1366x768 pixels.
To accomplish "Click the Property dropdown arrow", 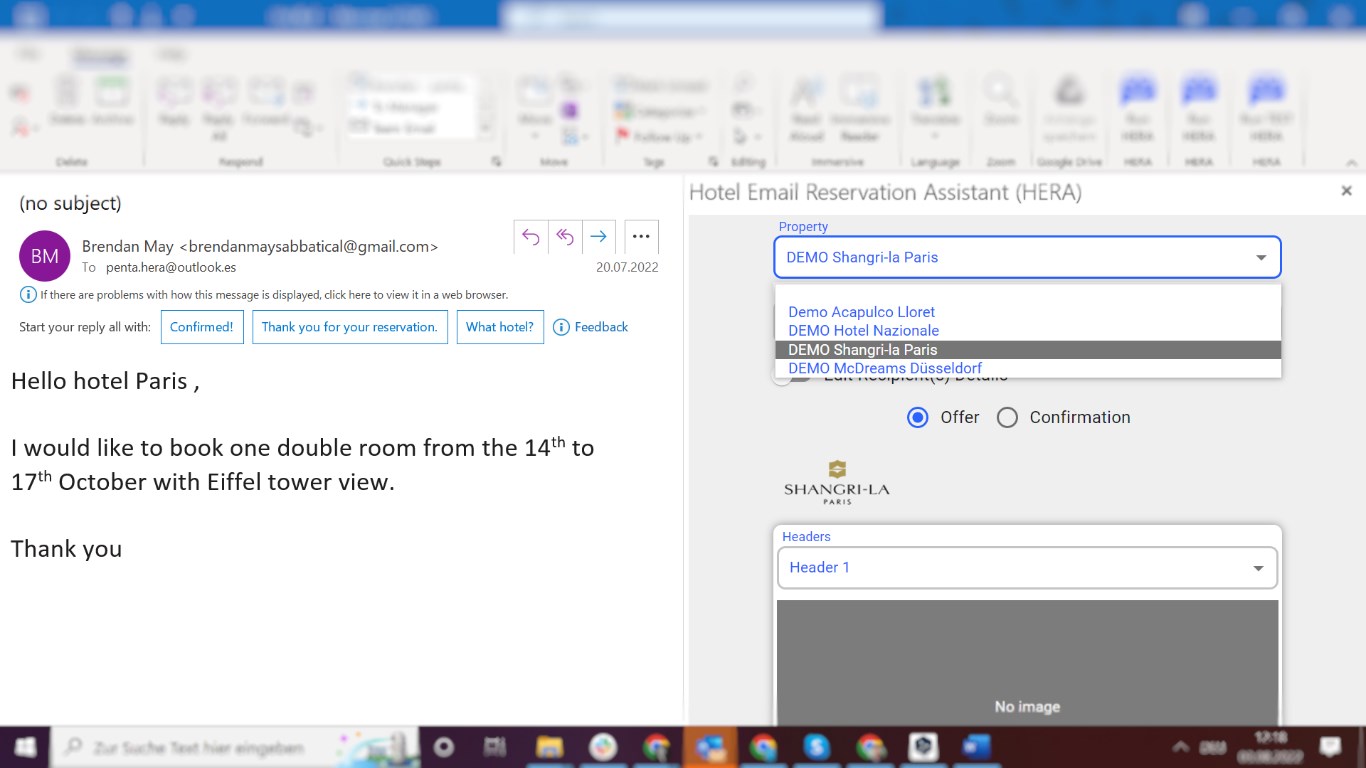I will tap(1260, 258).
